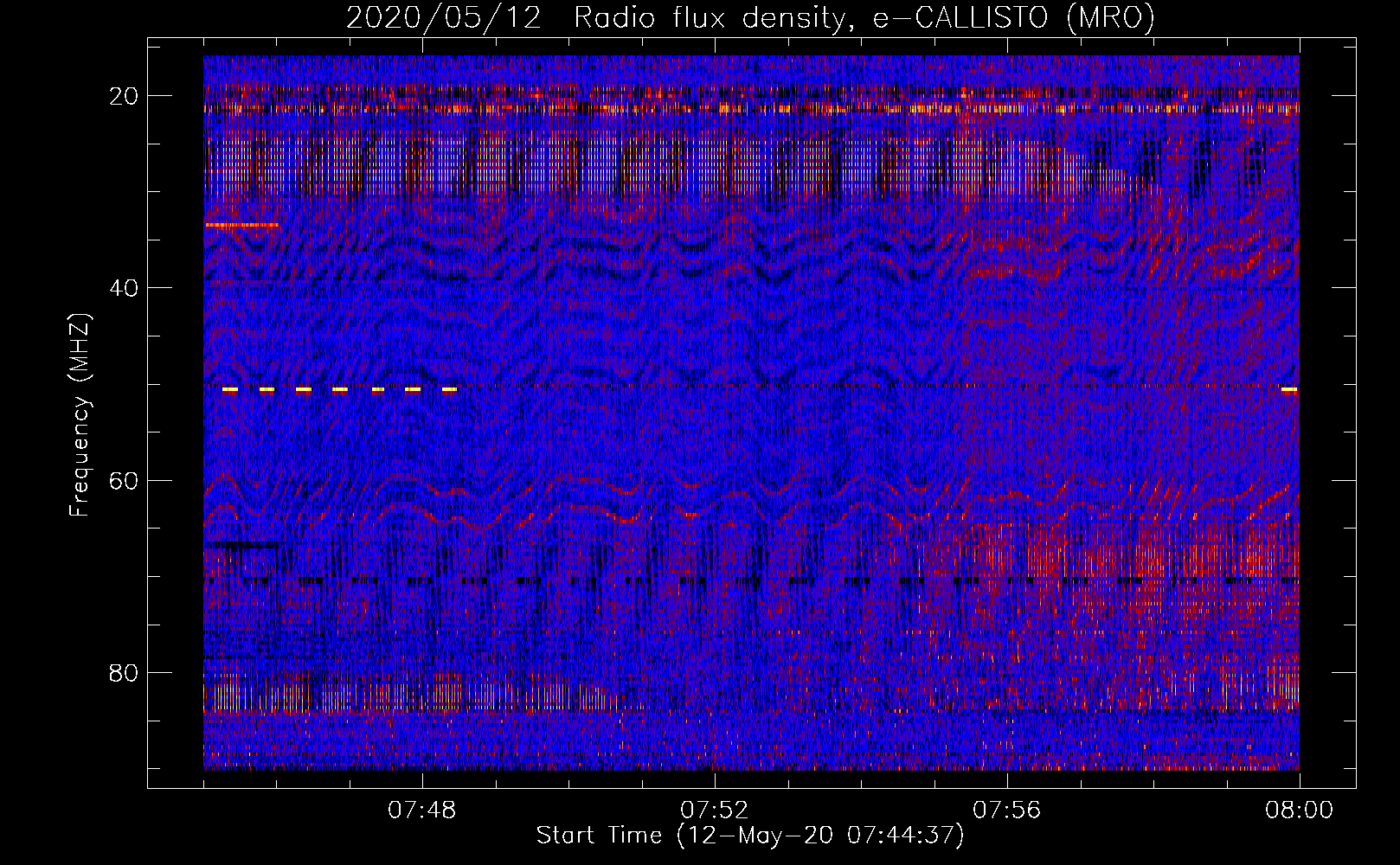Click the 20 MHz frequency tick label
The width and height of the screenshot is (1400, 865).
(124, 96)
